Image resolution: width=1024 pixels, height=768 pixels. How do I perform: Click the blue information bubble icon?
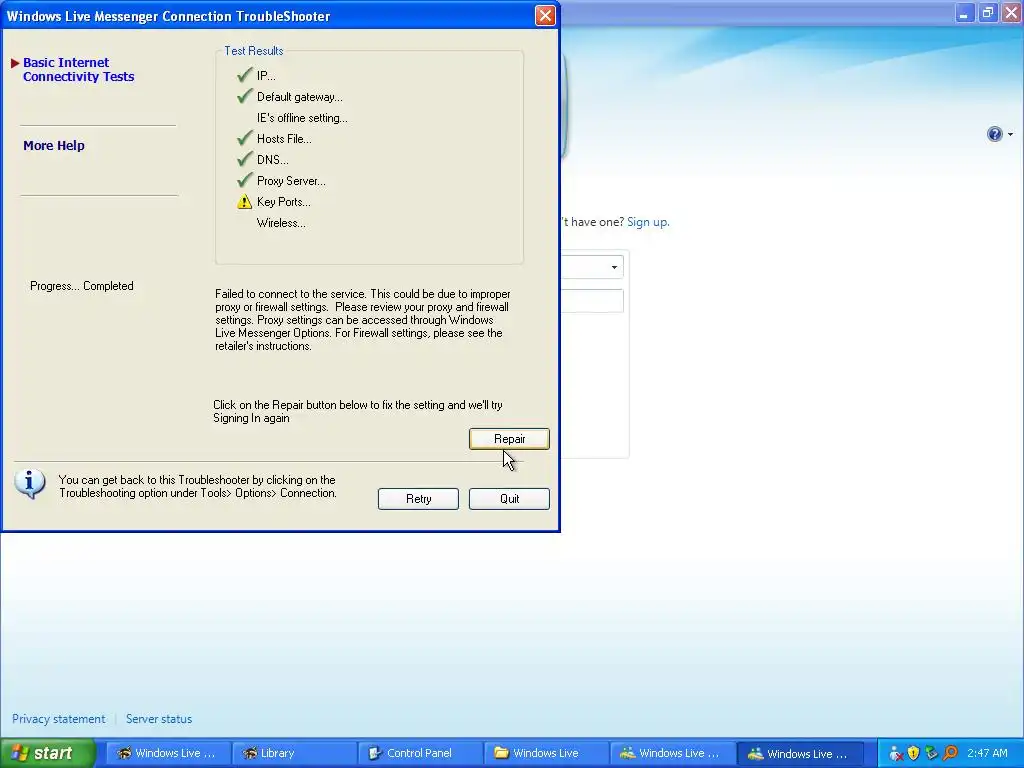tap(29, 485)
